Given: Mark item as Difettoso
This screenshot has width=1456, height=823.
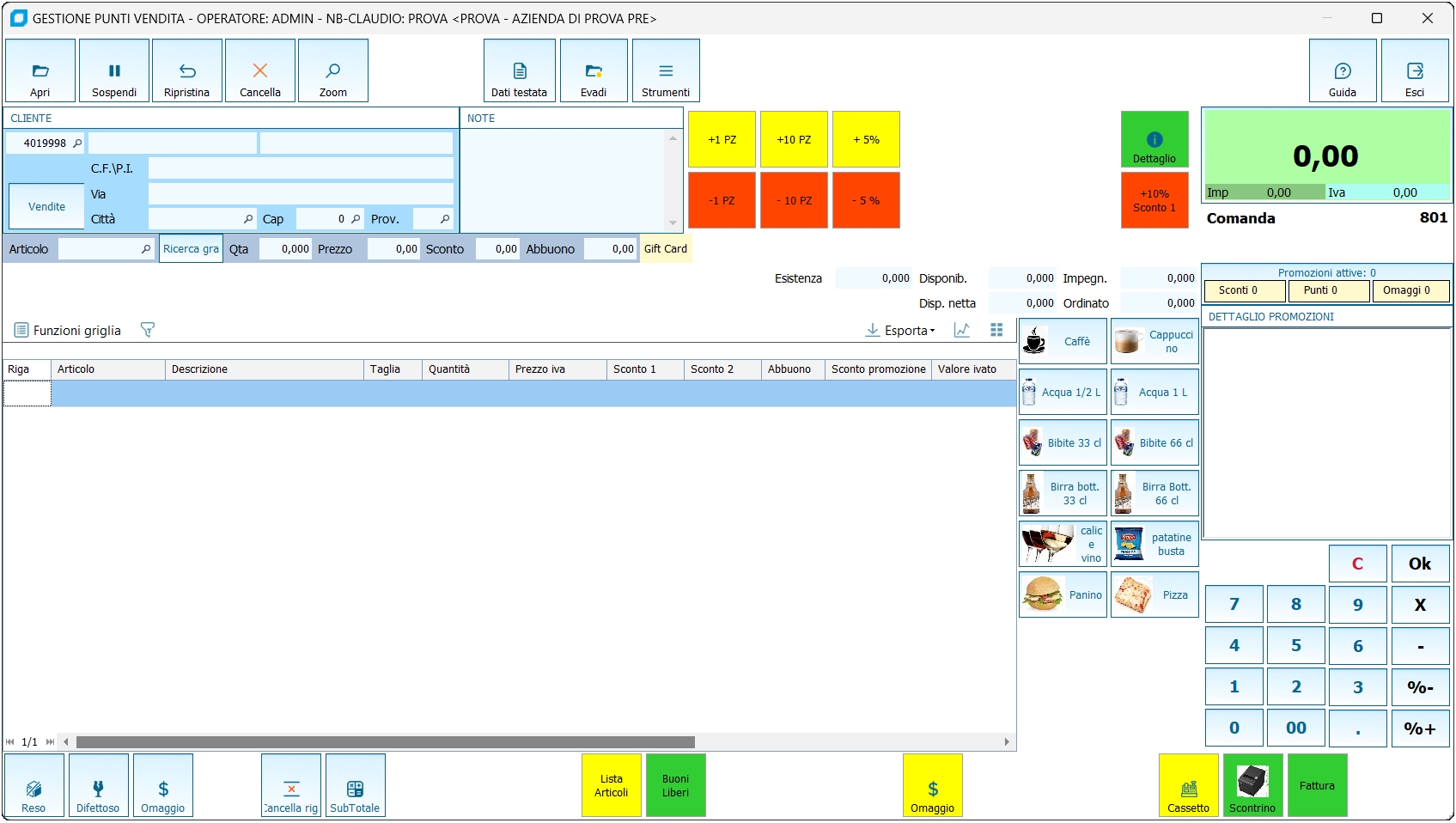Looking at the screenshot, I should click(x=99, y=785).
